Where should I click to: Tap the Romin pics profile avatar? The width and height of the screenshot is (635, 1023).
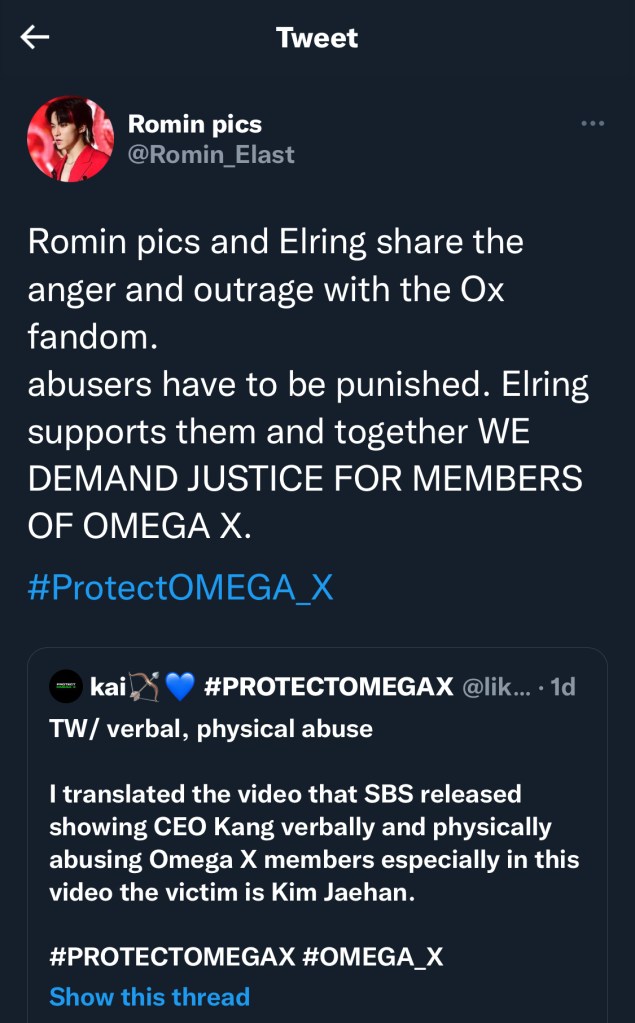tap(70, 138)
